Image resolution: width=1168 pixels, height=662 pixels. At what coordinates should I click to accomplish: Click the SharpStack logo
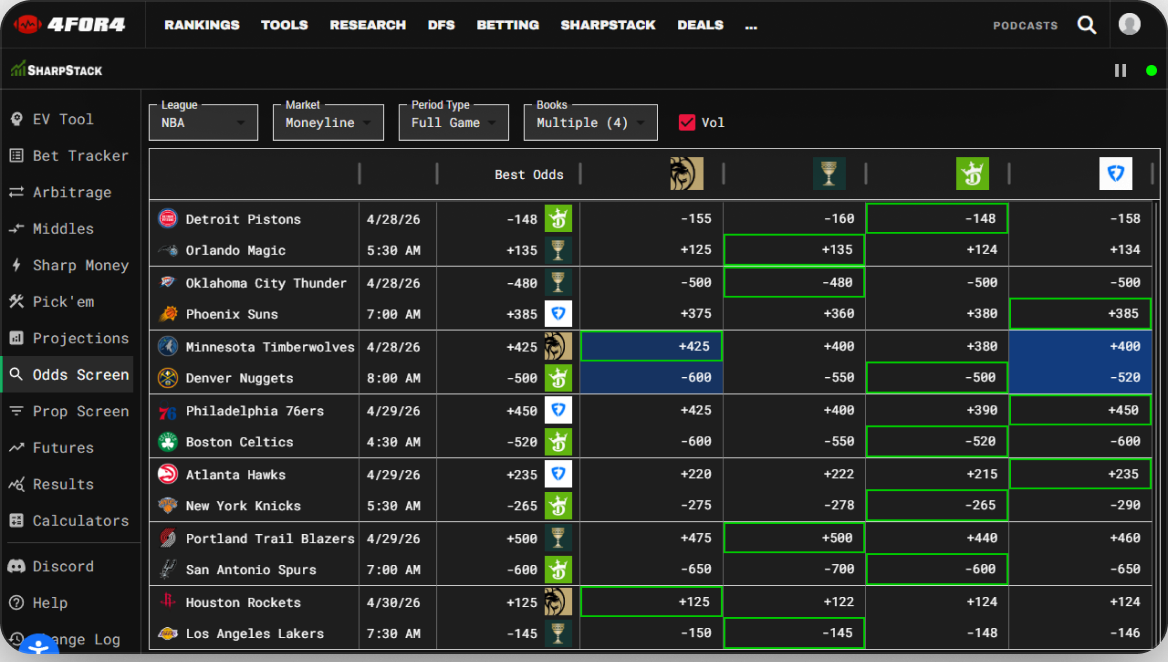point(57,70)
